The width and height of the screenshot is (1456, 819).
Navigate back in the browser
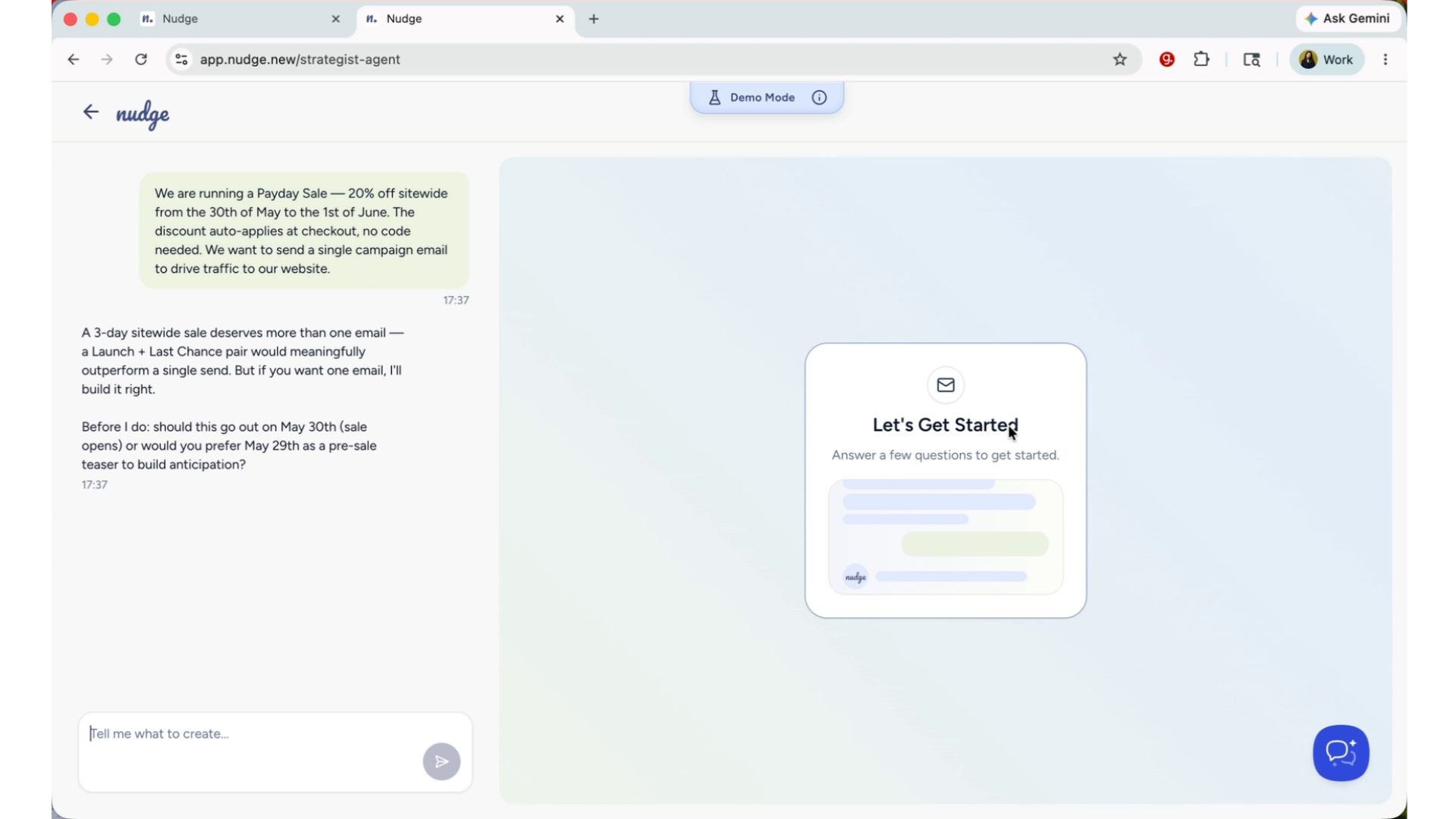pos(74,59)
